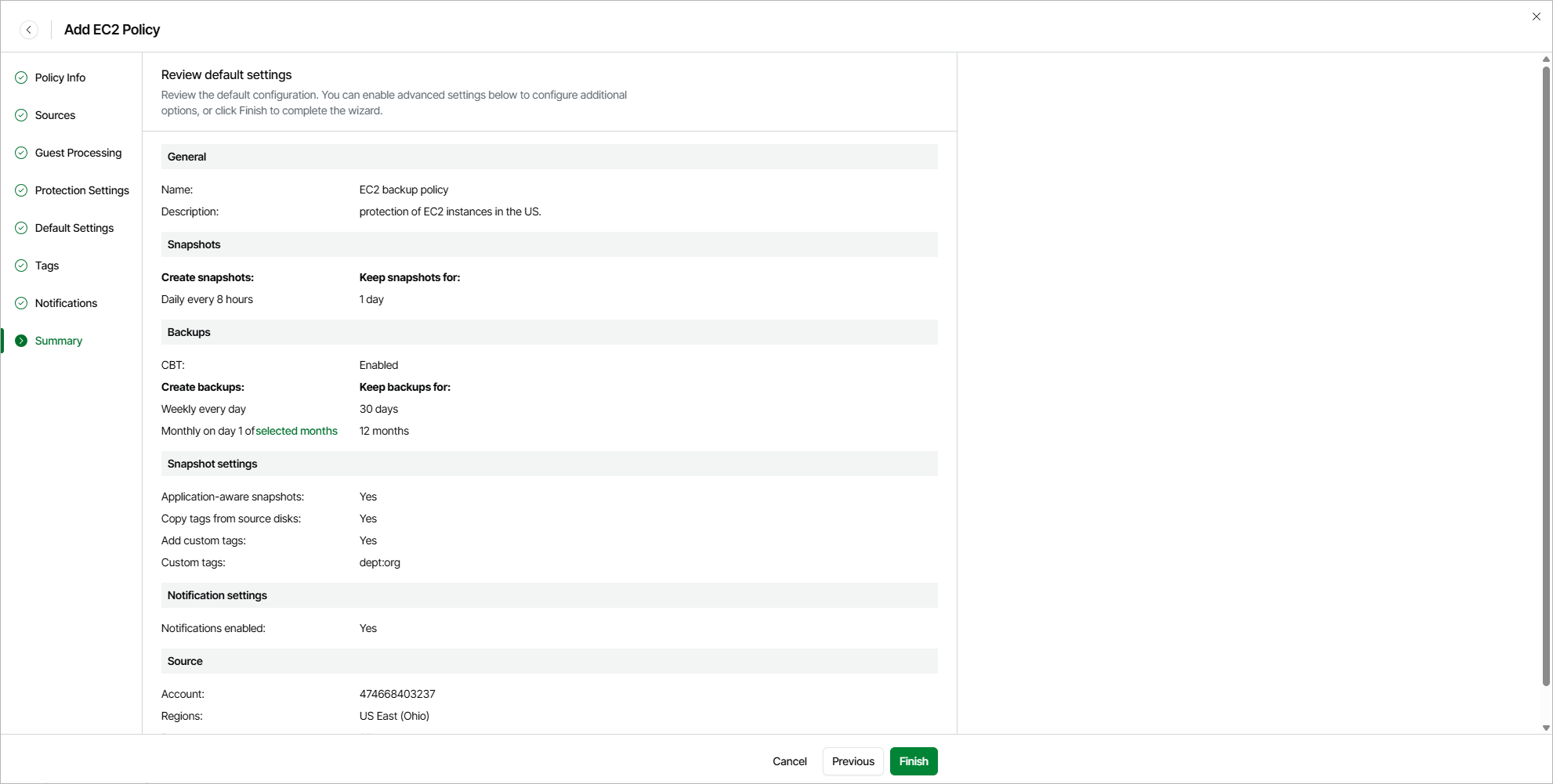The image size is (1553, 784).
Task: Open the selected months link
Action: (296, 431)
